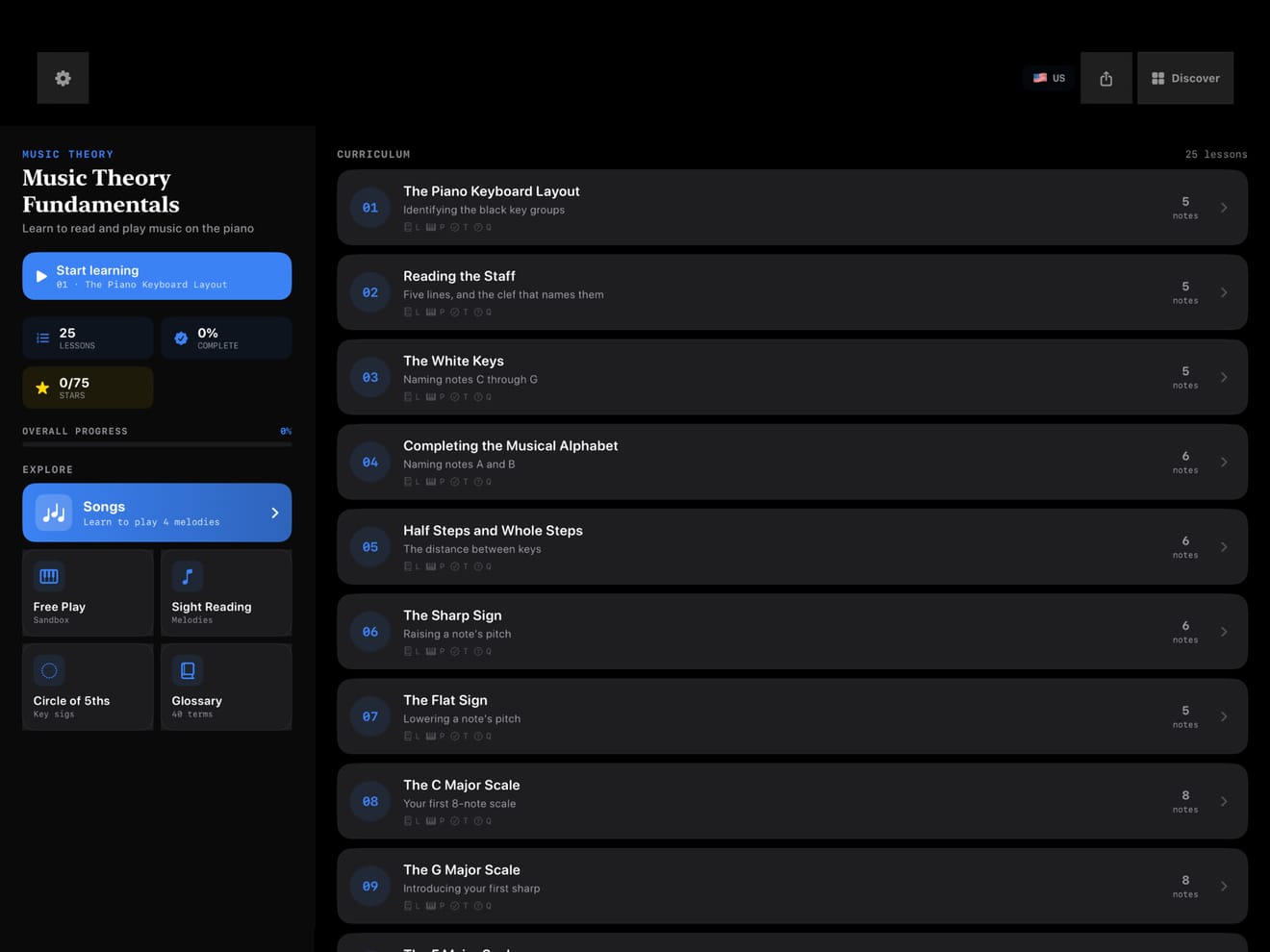Image resolution: width=1270 pixels, height=952 pixels.
Task: Open Sight Reading melodies
Action: [x=226, y=592]
